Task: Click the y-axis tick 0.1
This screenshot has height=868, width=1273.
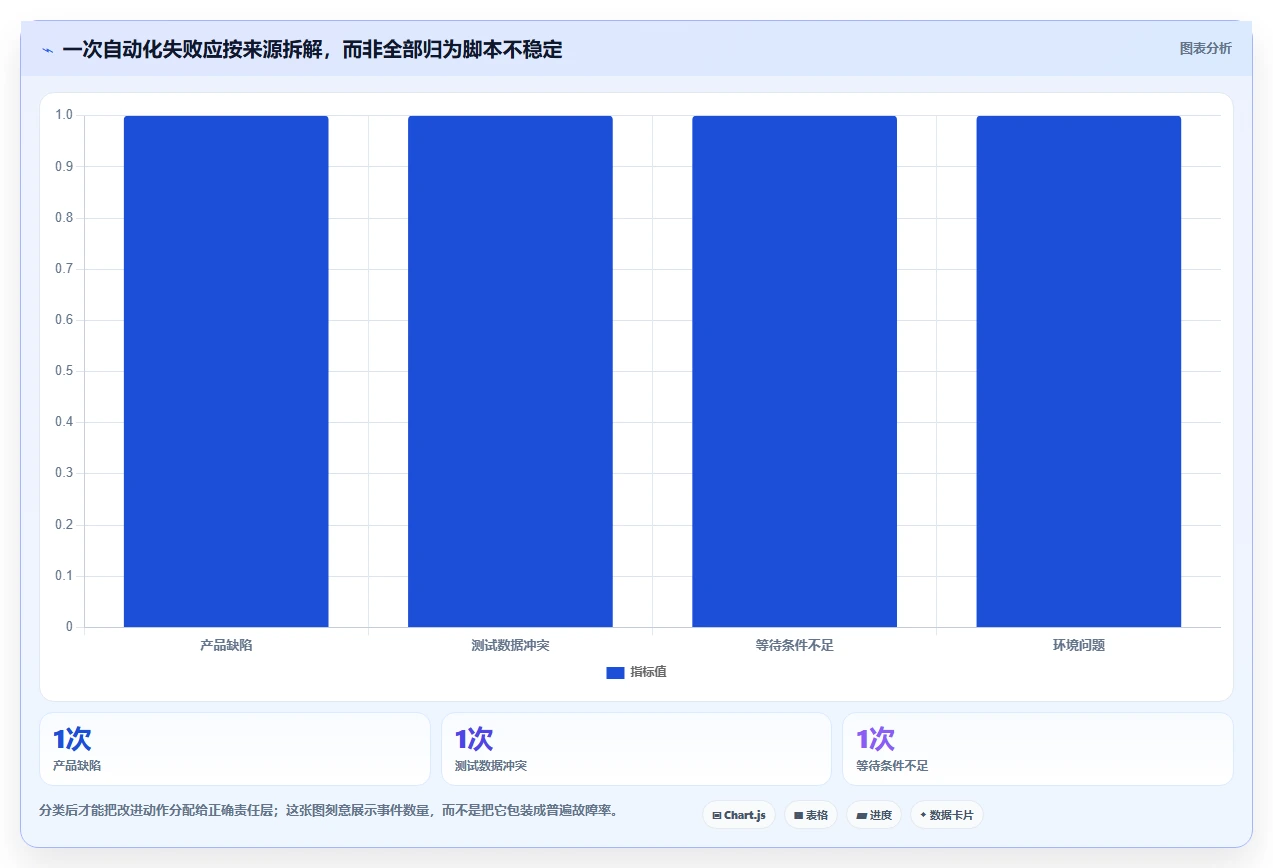Action: (x=64, y=576)
